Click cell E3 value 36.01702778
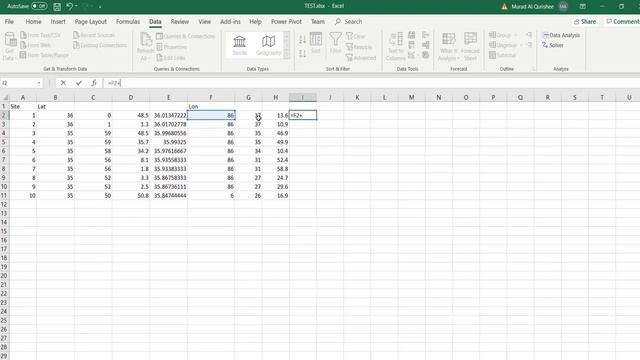The image size is (640, 360). pyautogui.click(x=169, y=124)
